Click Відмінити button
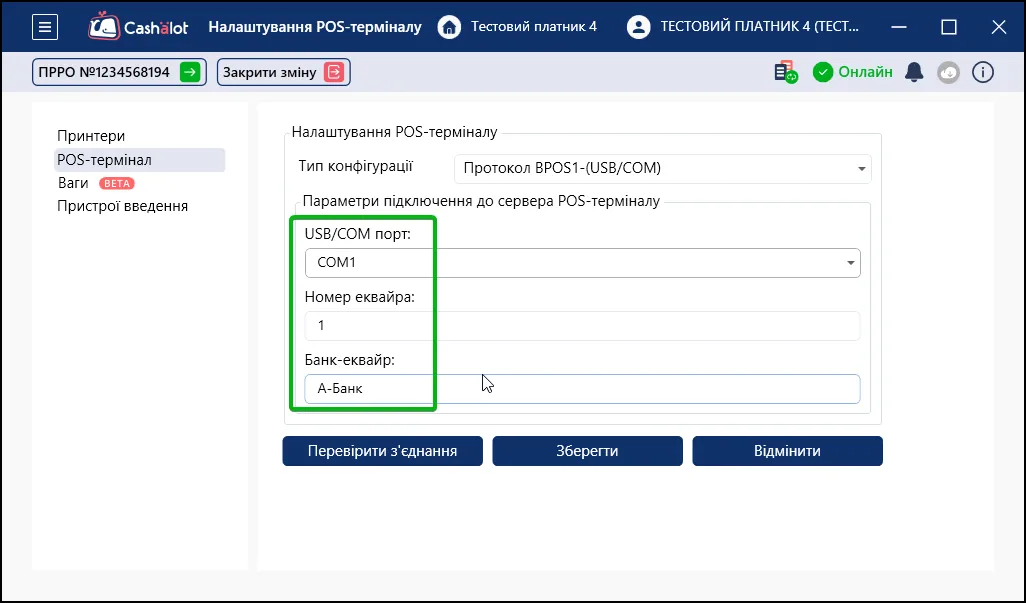 click(x=788, y=451)
